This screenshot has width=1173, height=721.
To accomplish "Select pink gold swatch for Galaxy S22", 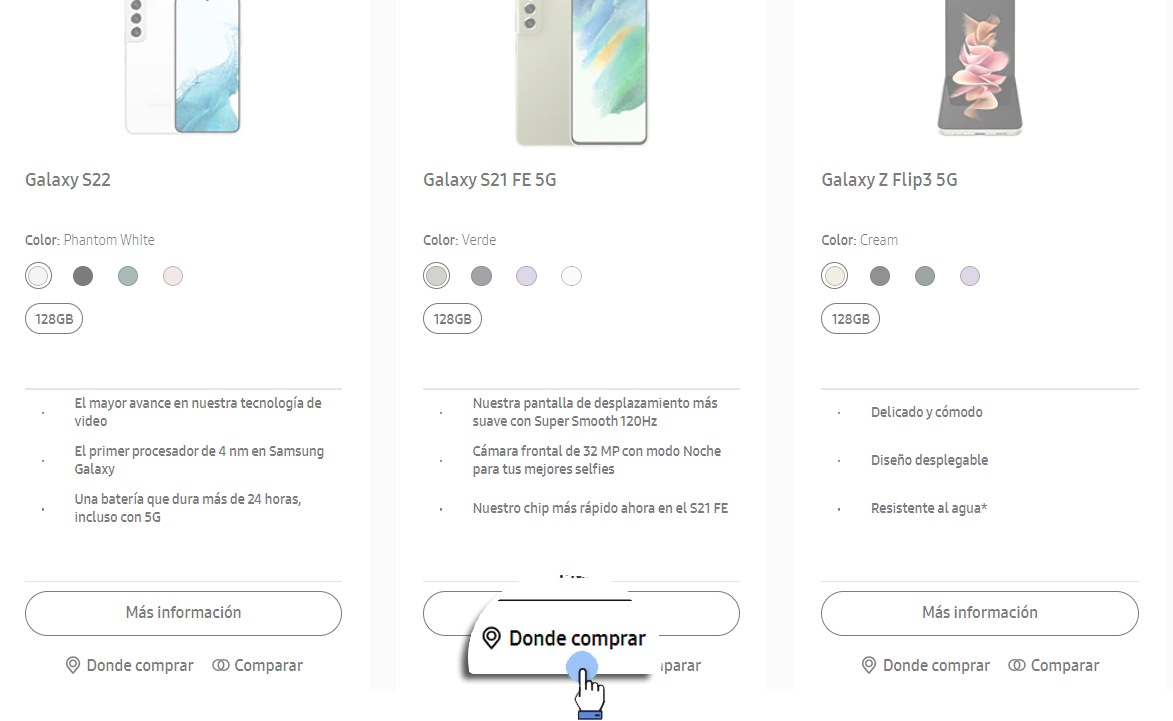I will 173,276.
